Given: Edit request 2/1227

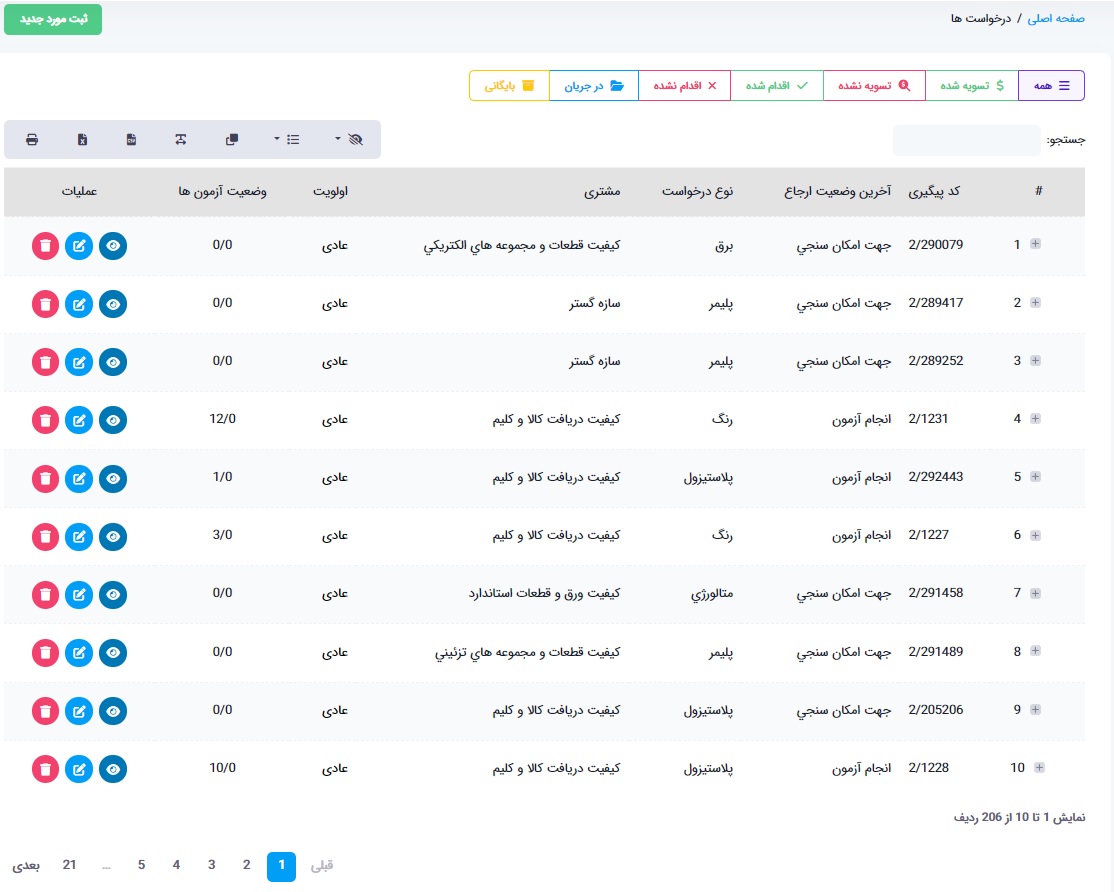Looking at the screenshot, I should tap(79, 536).
